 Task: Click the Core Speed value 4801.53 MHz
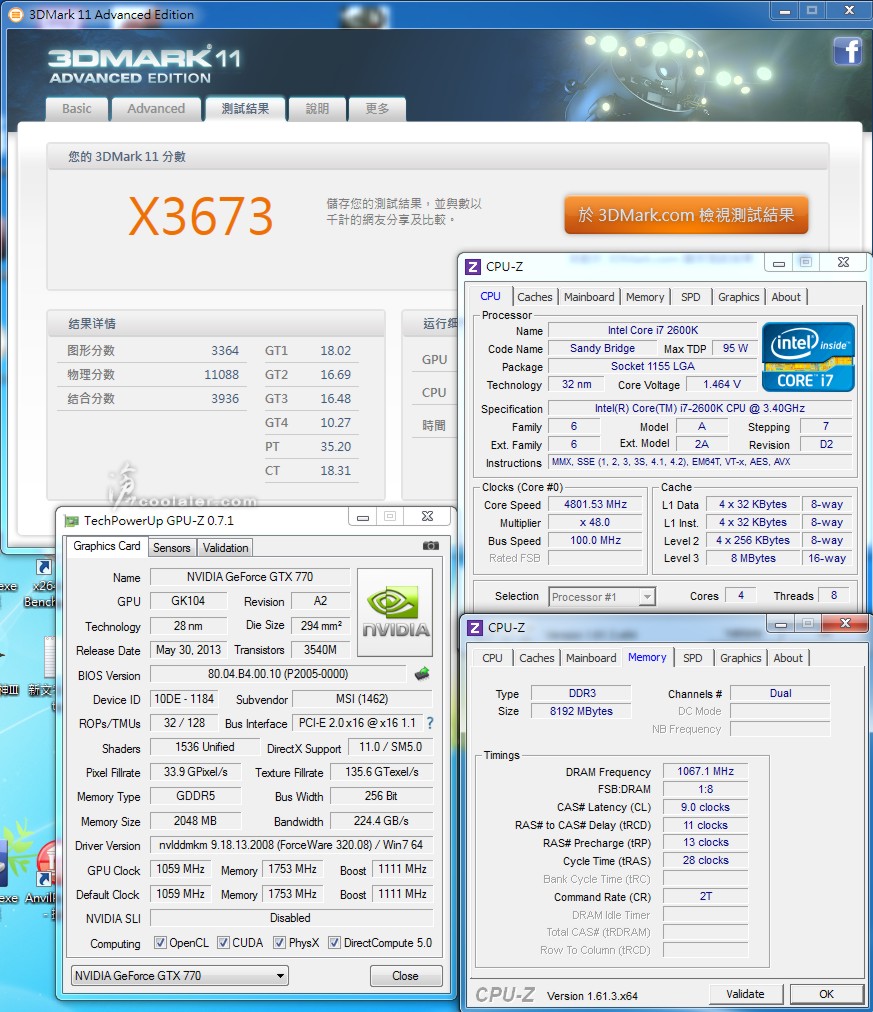click(x=595, y=504)
